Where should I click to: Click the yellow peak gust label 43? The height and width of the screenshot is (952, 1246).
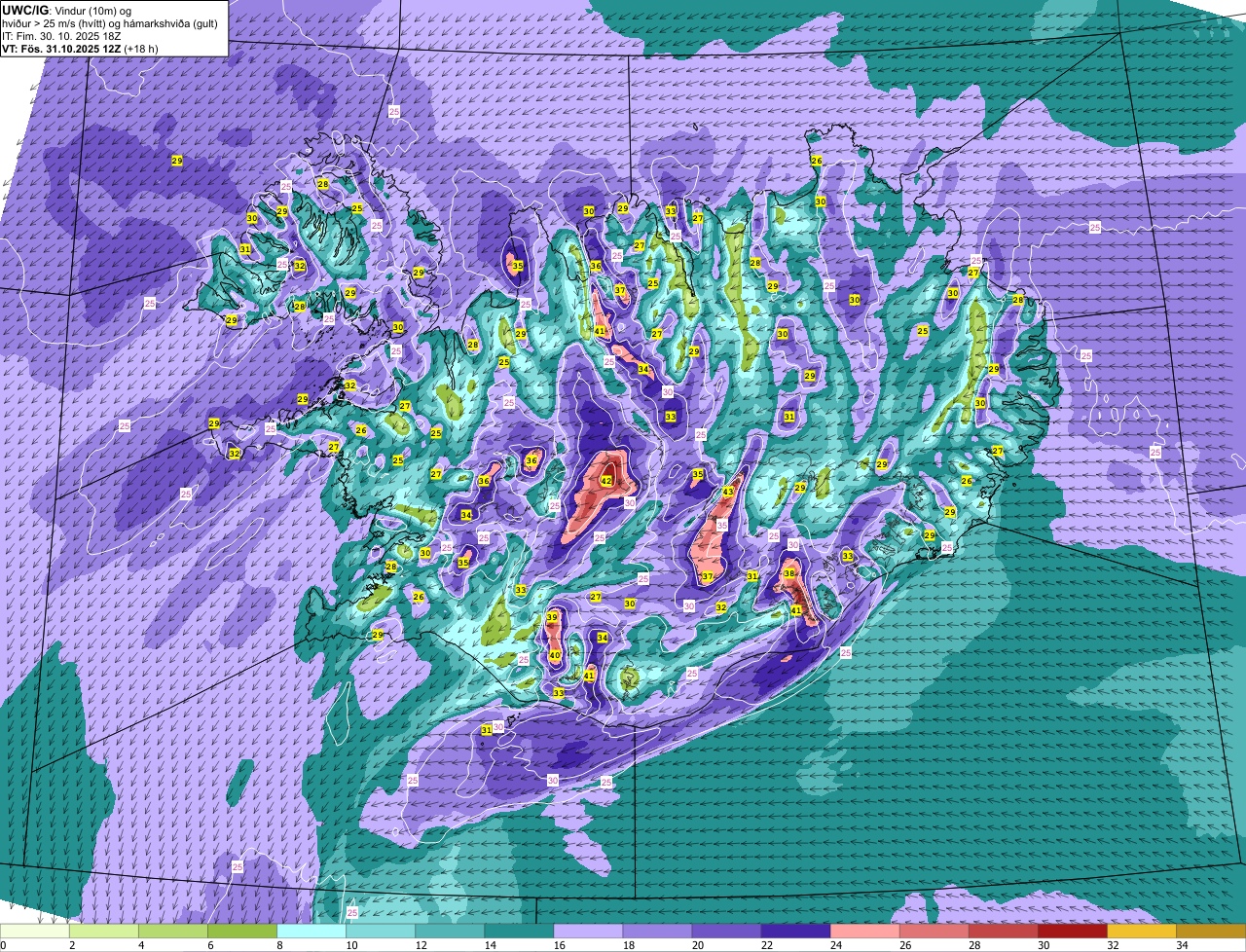(728, 493)
